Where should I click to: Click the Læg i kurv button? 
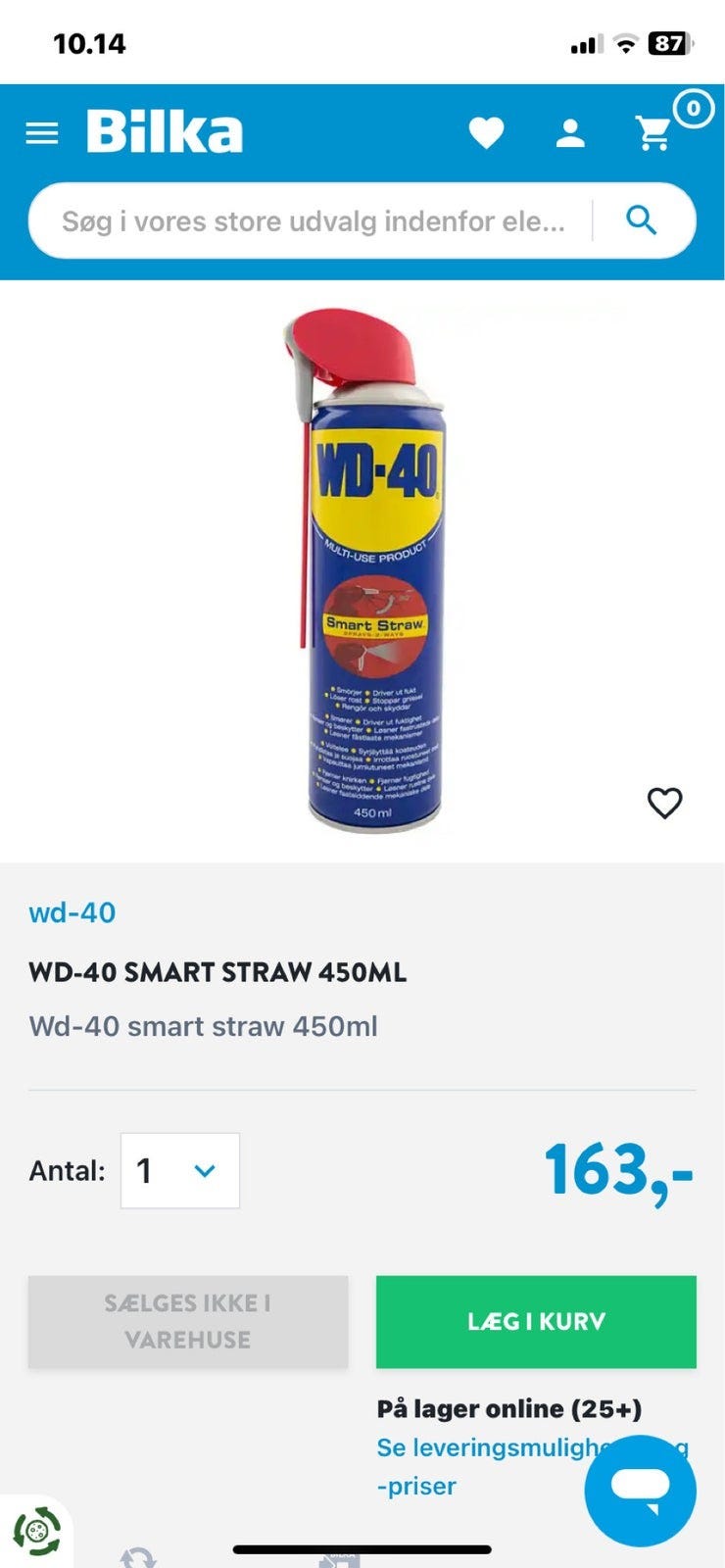click(536, 1321)
